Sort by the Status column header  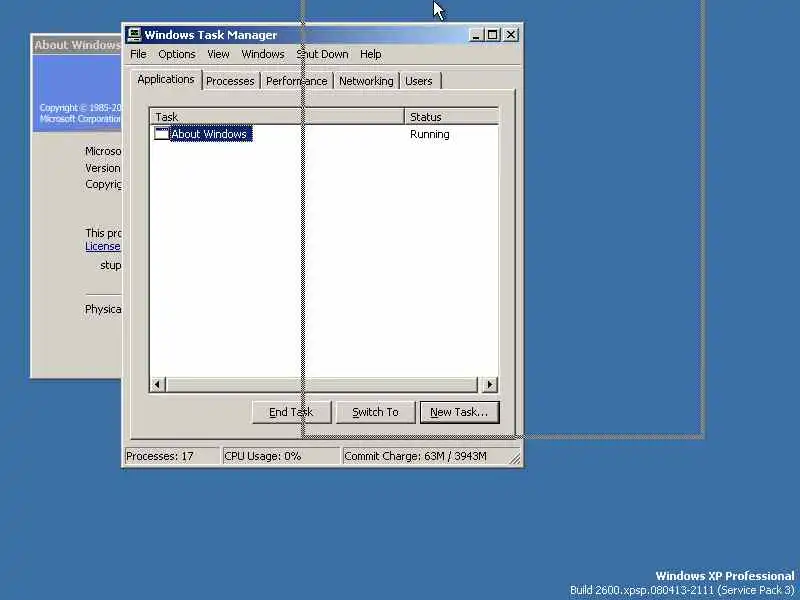[x=451, y=117]
